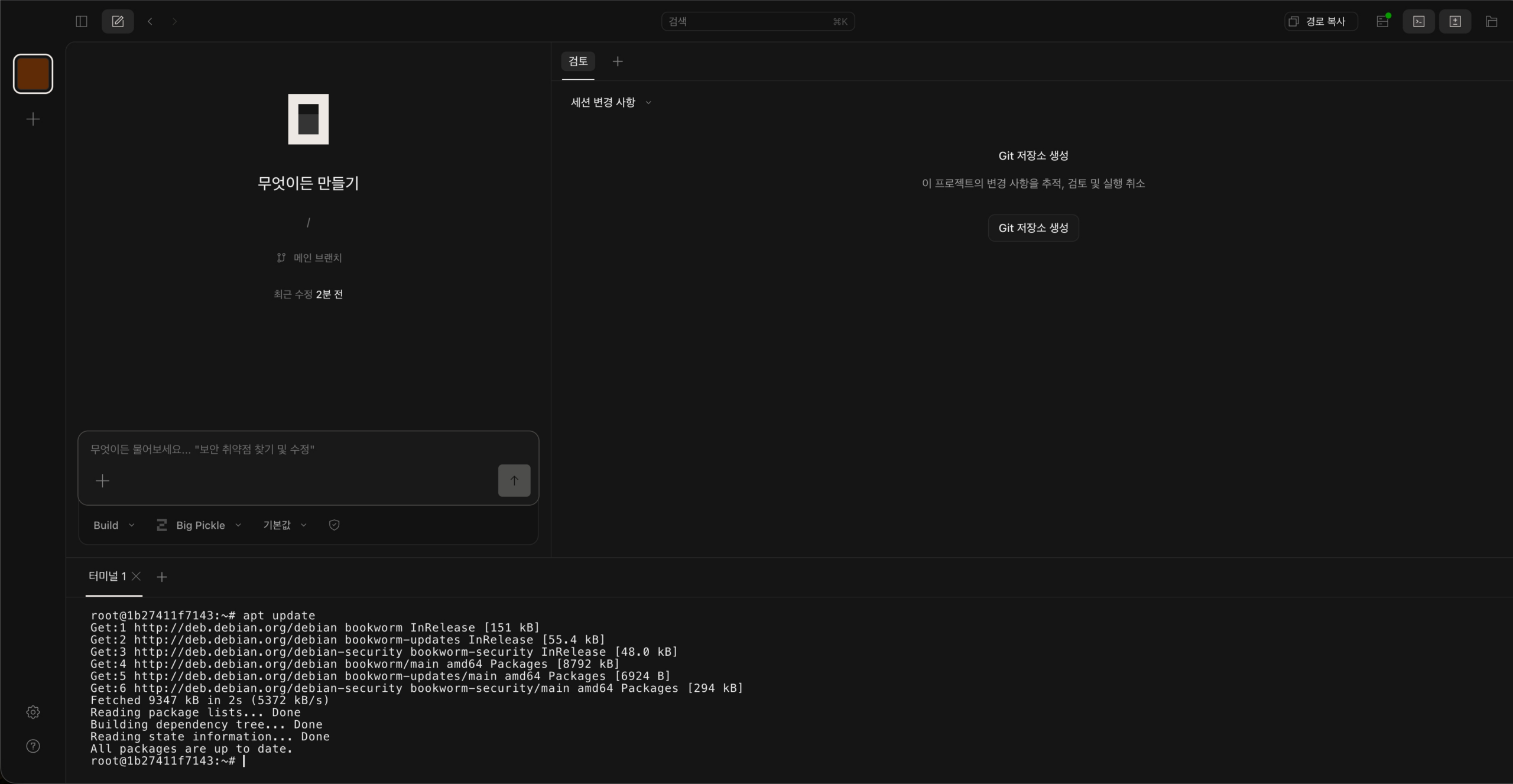Go back with the left arrow
Viewport: 1513px width, 784px height.
(x=150, y=21)
